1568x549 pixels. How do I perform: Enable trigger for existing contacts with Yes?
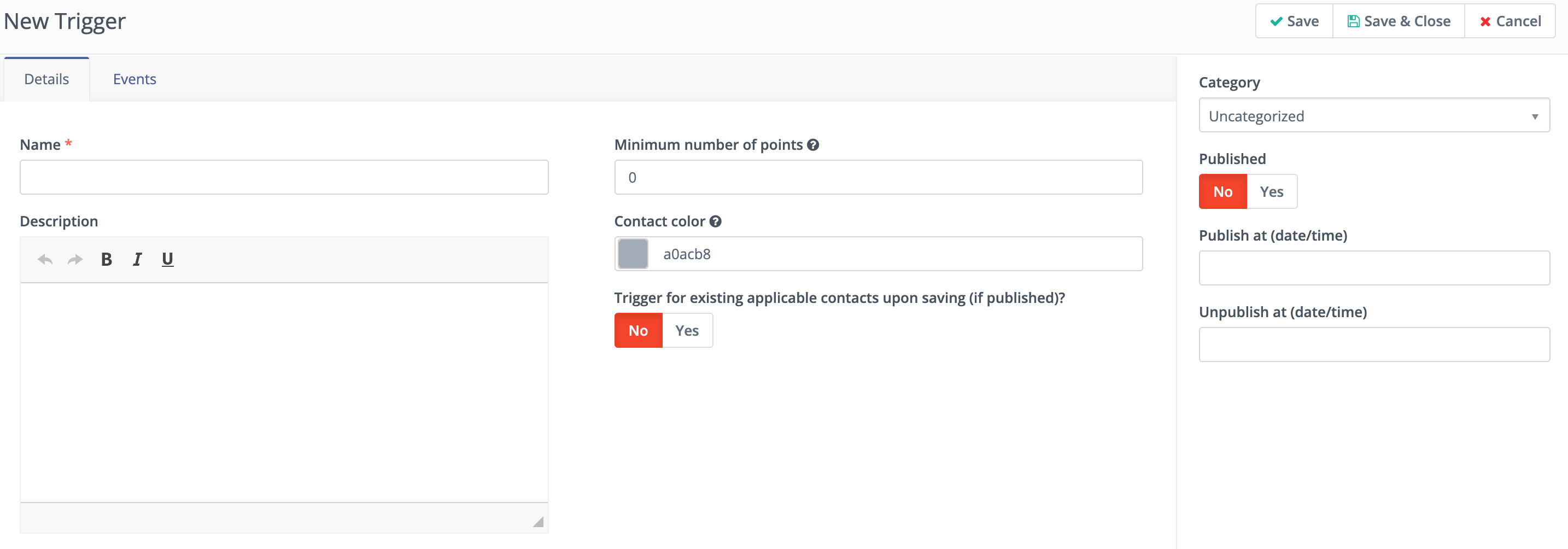pos(687,330)
